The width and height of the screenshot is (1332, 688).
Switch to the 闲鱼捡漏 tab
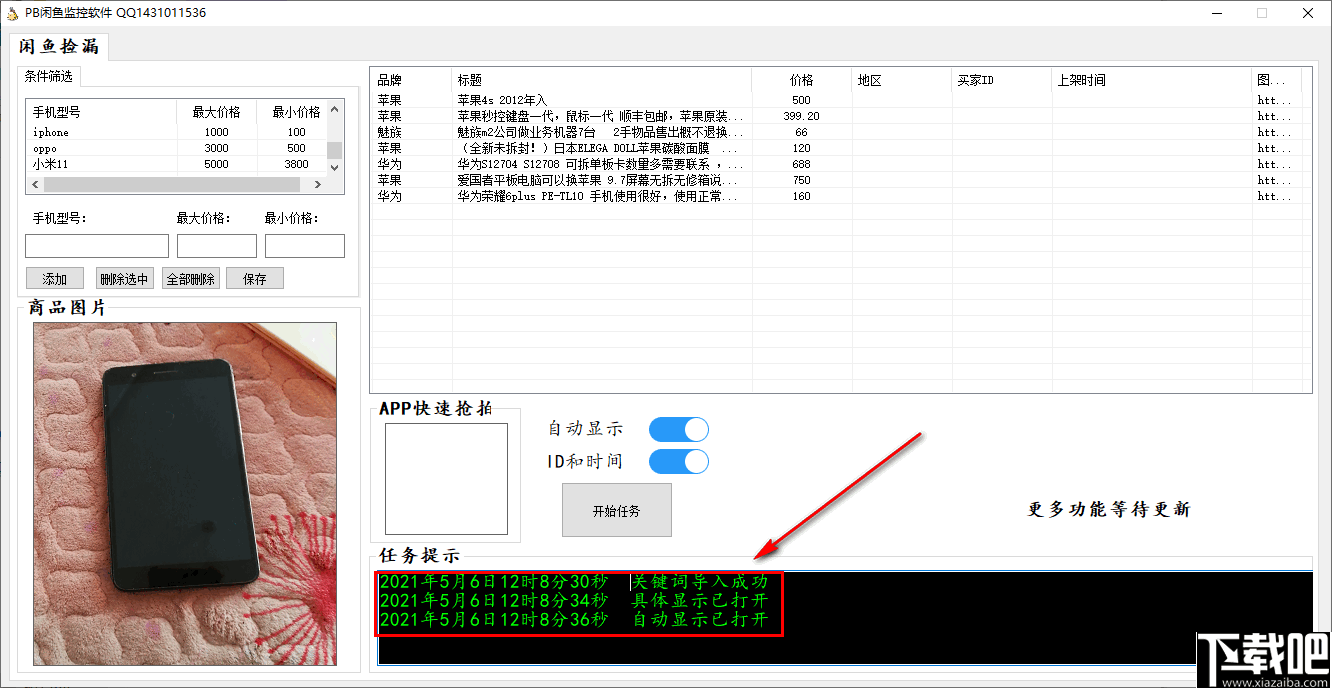tap(59, 47)
